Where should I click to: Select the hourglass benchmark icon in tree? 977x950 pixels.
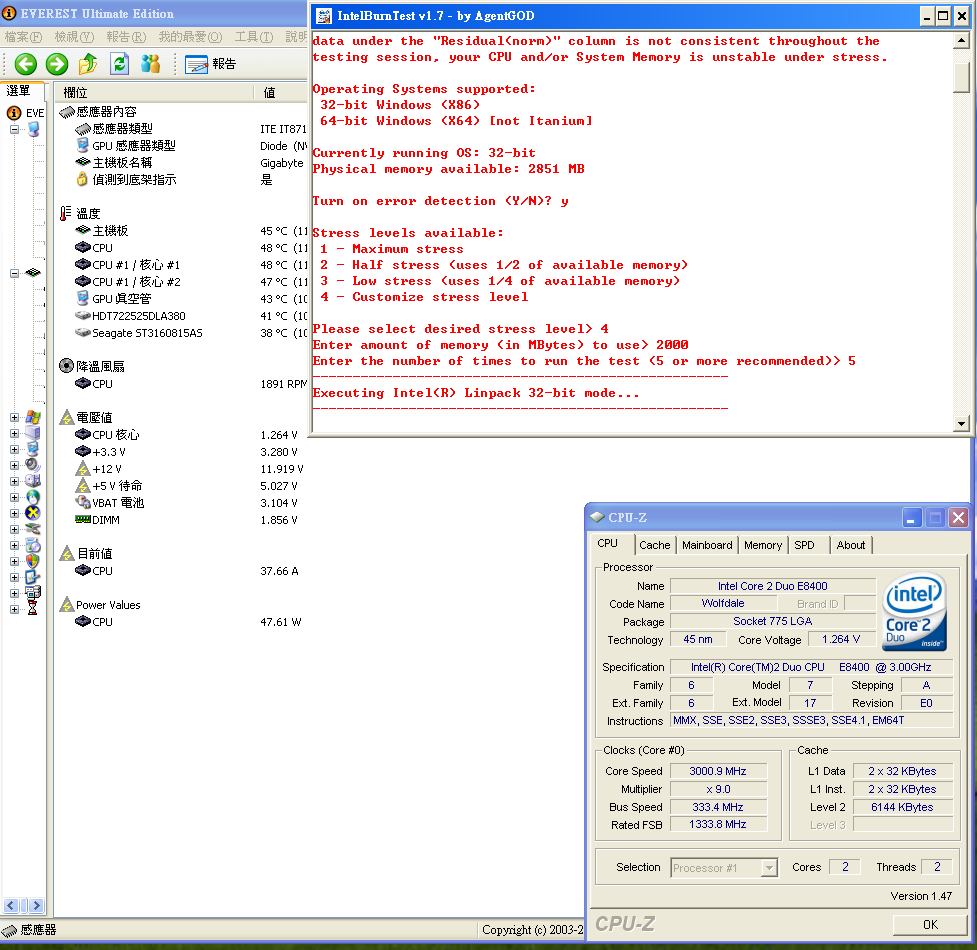tap(33, 609)
